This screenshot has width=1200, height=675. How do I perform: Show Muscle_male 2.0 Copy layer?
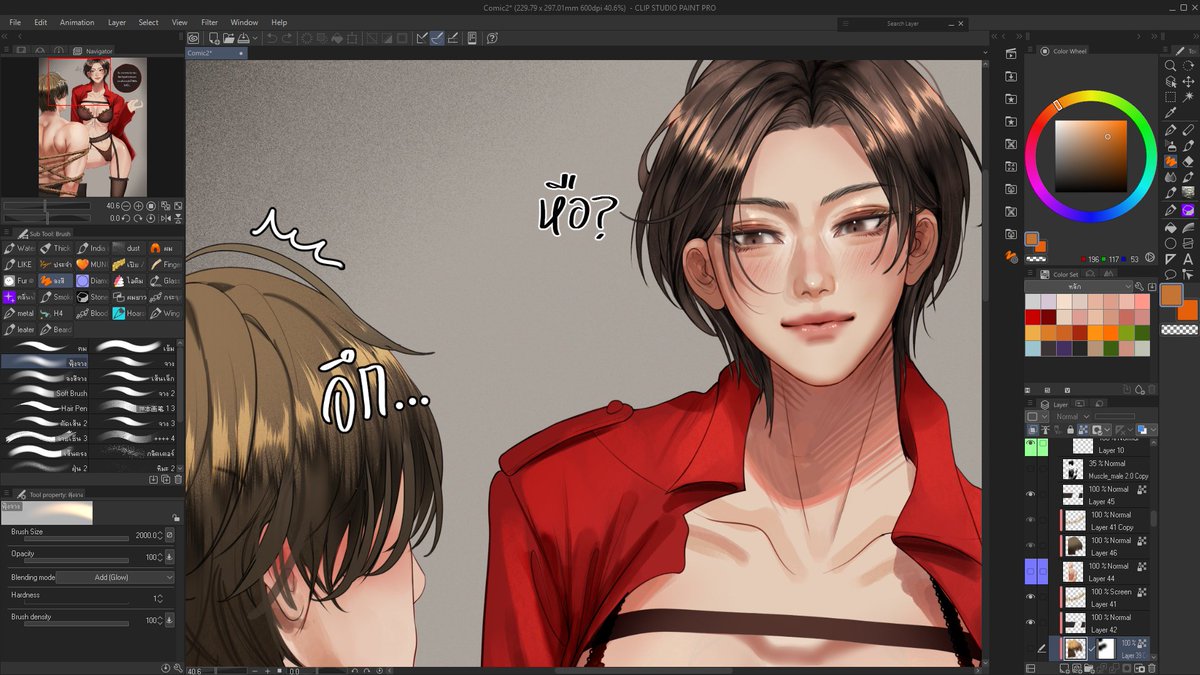1031,468
